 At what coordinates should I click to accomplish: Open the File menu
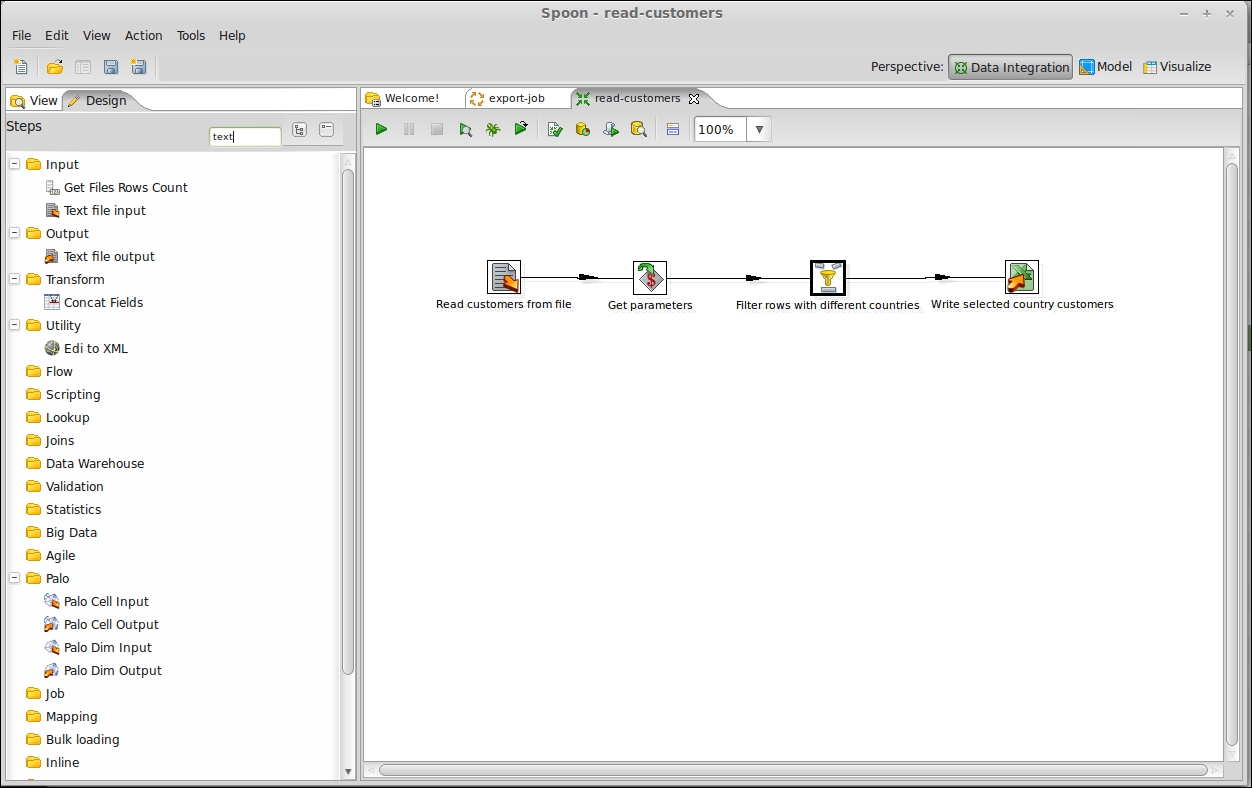tap(22, 35)
